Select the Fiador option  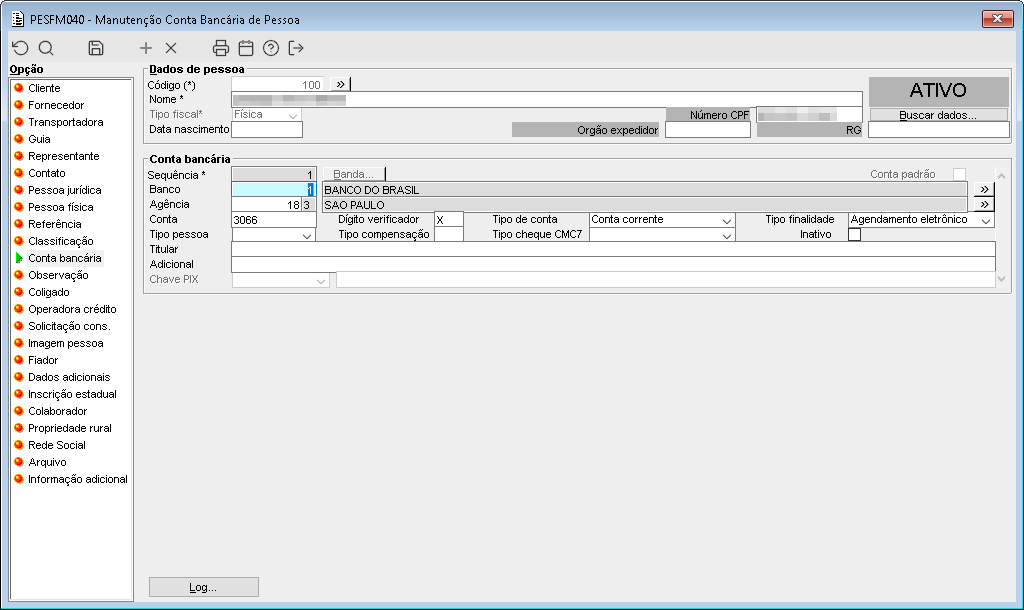point(43,360)
